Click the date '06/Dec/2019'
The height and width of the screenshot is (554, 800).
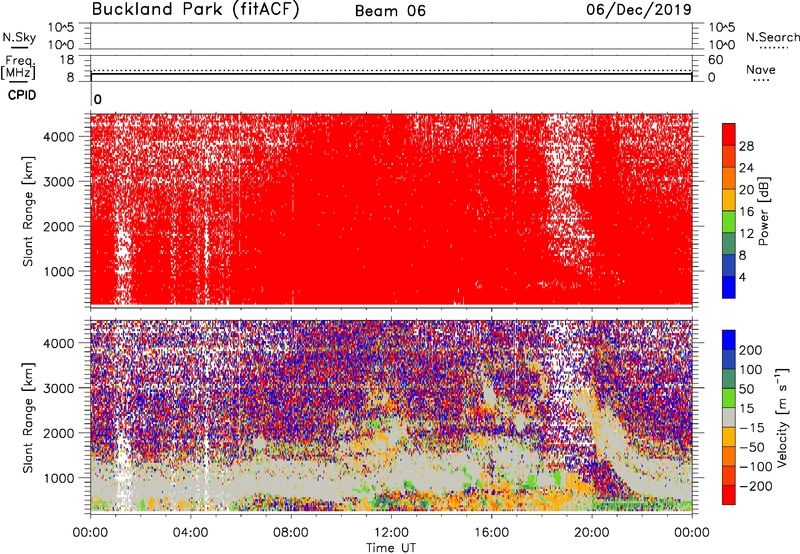(639, 9)
